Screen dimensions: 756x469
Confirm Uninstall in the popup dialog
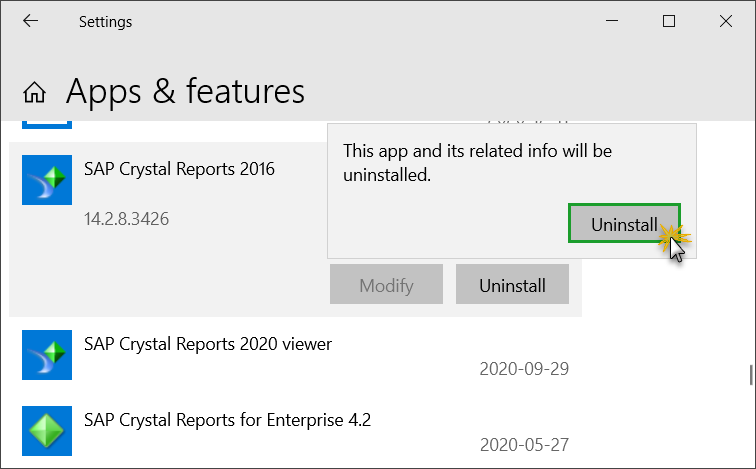[624, 223]
